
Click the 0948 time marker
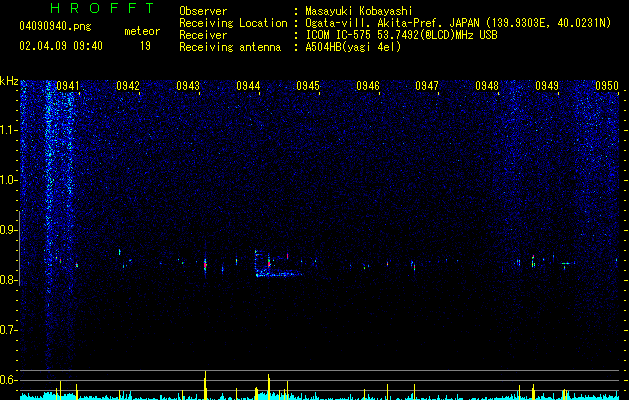487,86
